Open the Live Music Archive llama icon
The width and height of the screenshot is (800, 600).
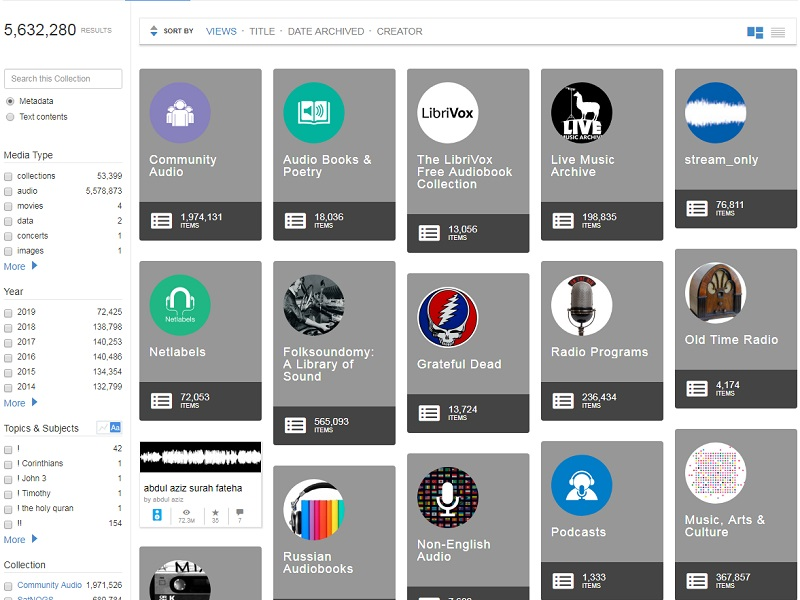coord(582,113)
